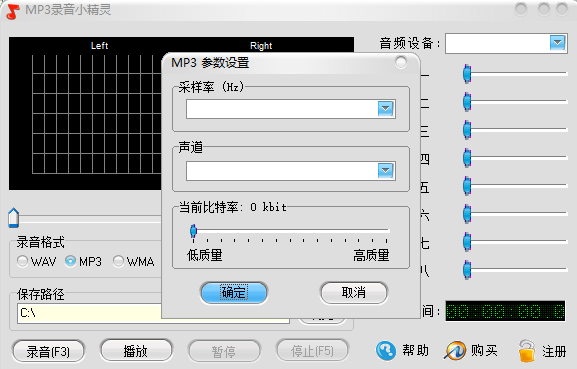Start recording with 录音(F3) button
The height and width of the screenshot is (369, 577).
tap(48, 352)
